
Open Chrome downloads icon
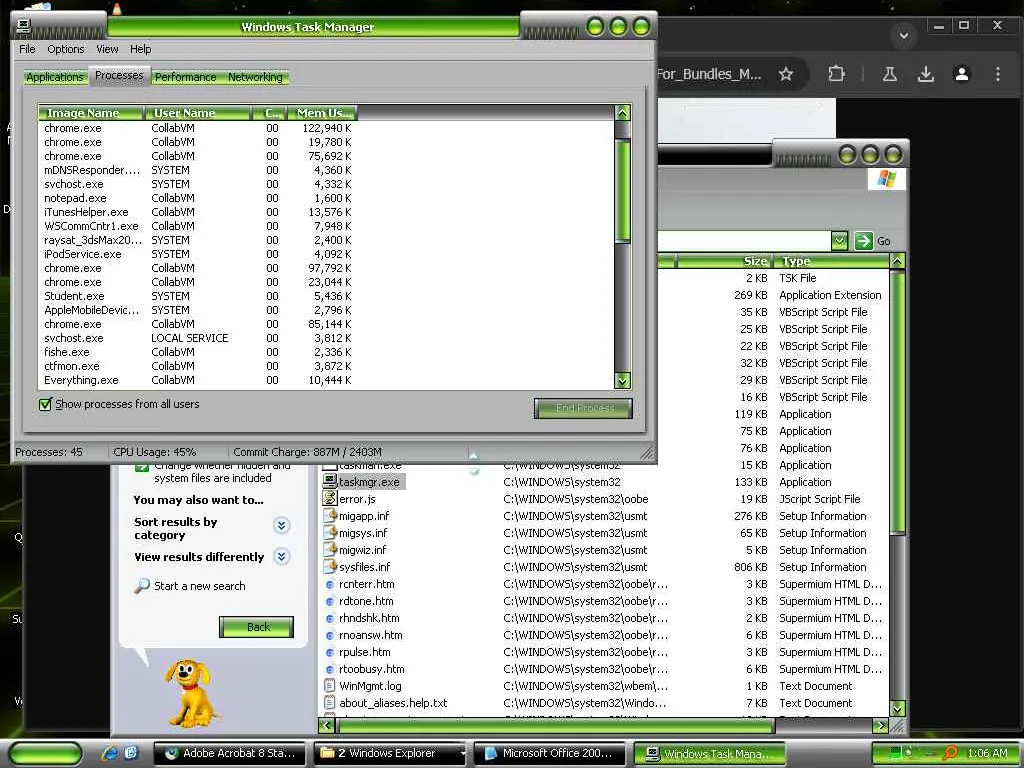coord(925,74)
